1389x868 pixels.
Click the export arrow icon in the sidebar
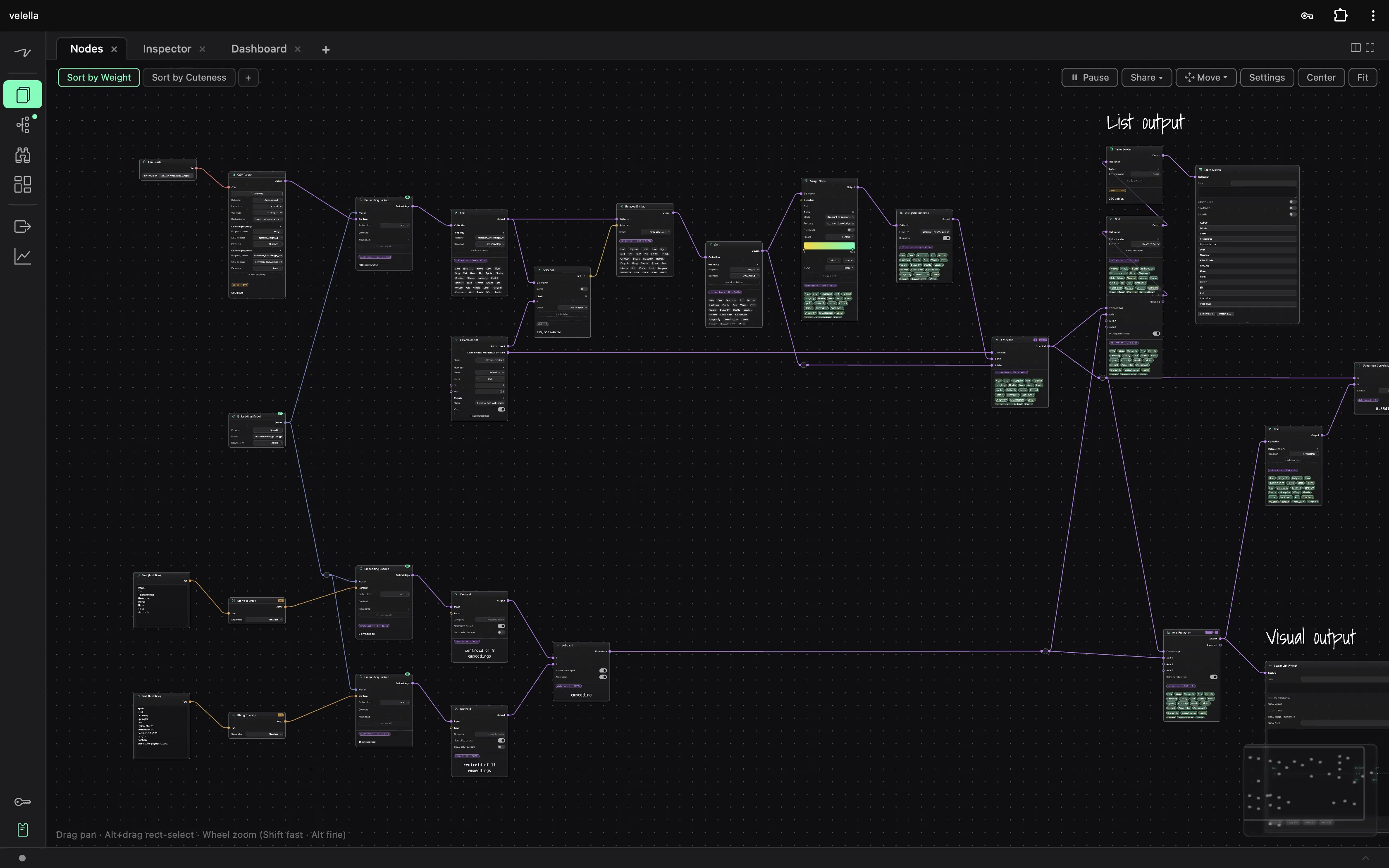coord(23,227)
